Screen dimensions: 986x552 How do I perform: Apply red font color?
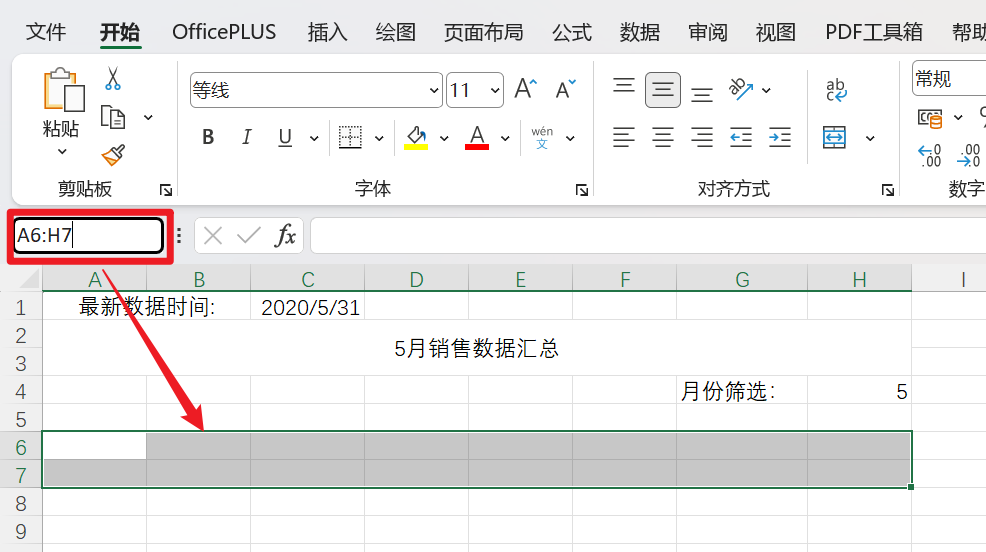[477, 137]
